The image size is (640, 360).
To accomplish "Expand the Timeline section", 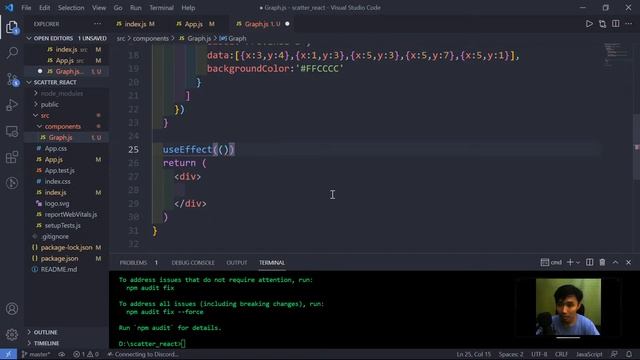I will click(46, 343).
